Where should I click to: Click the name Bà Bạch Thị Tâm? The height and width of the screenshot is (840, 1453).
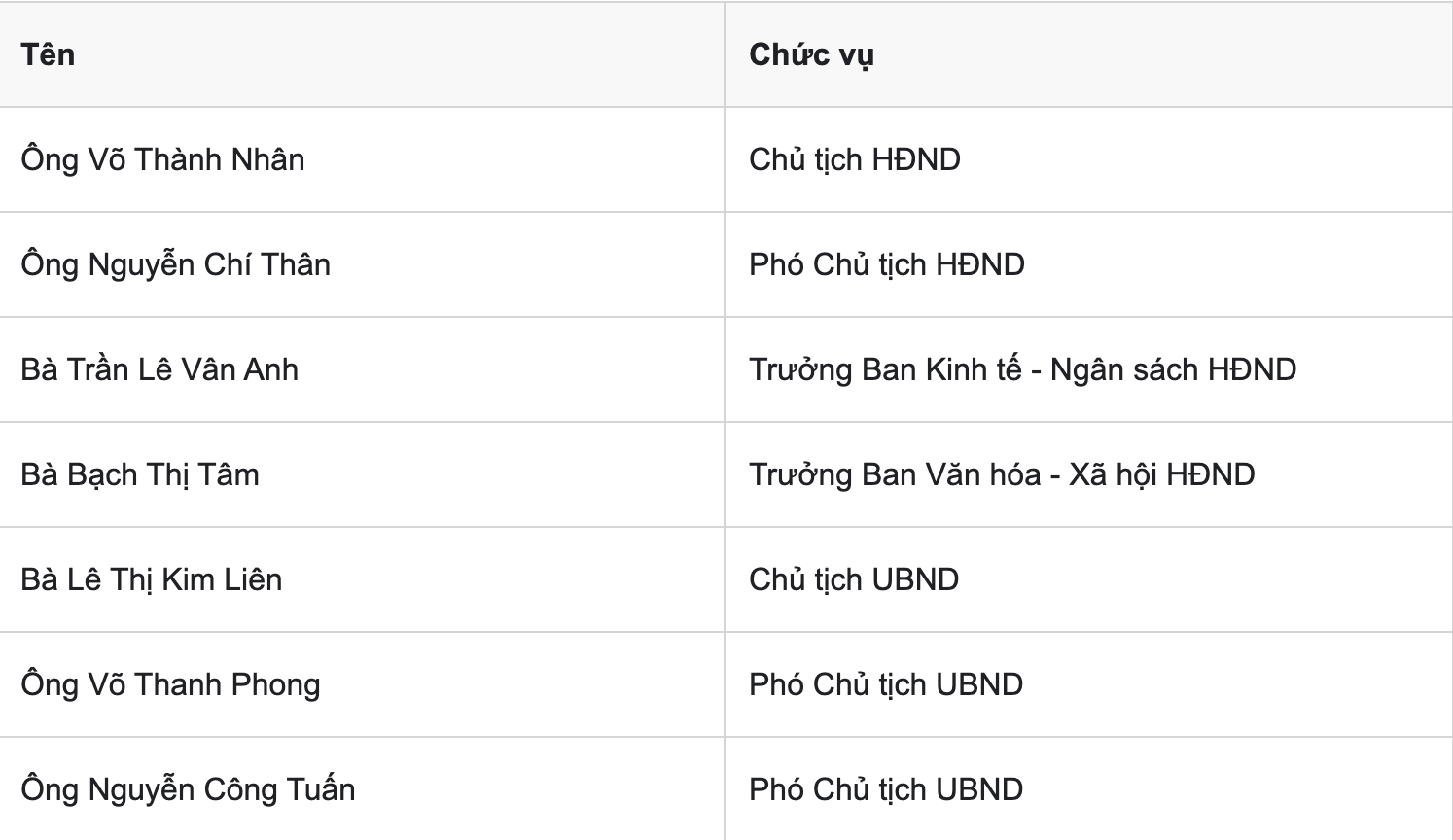[x=140, y=474]
